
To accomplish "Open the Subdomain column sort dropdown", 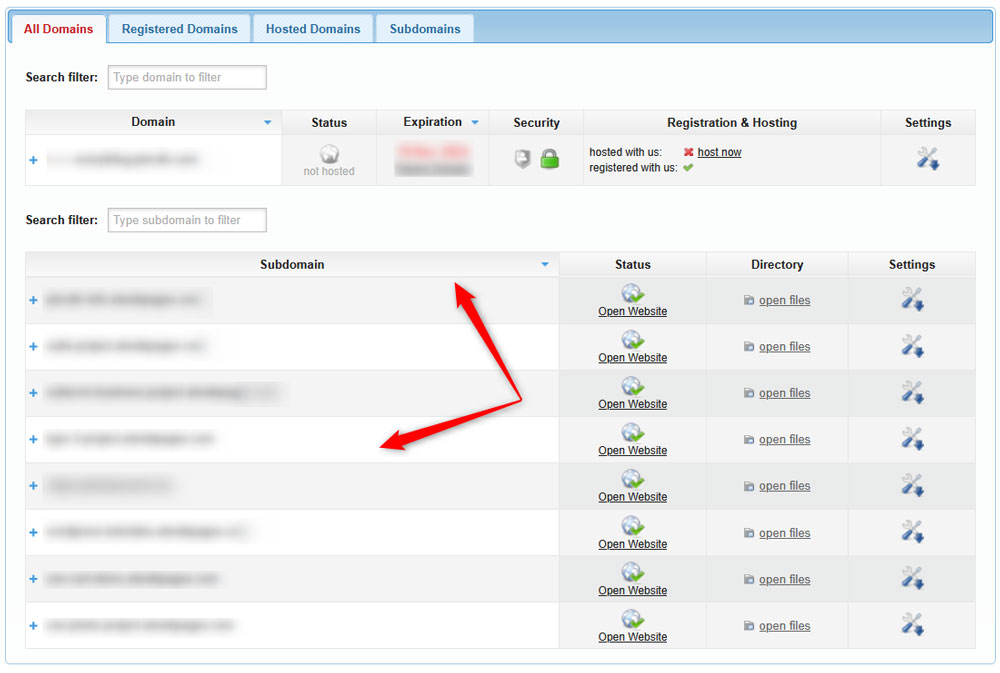I will pos(545,264).
